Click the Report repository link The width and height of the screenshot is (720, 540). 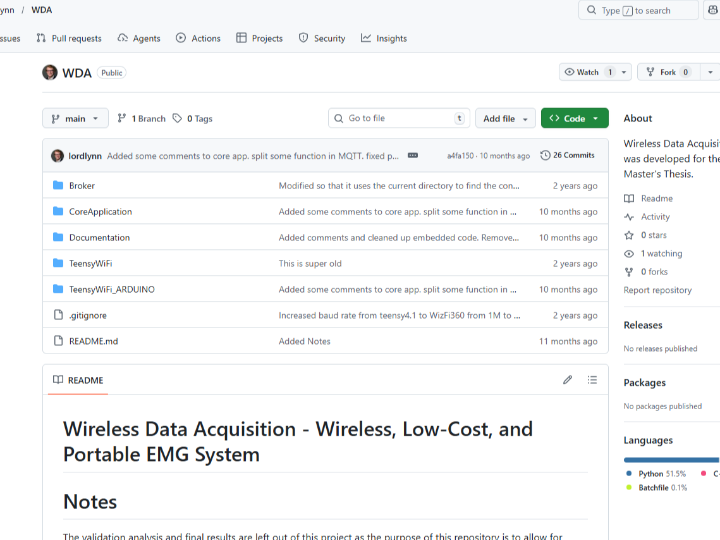pyautogui.click(x=657, y=290)
